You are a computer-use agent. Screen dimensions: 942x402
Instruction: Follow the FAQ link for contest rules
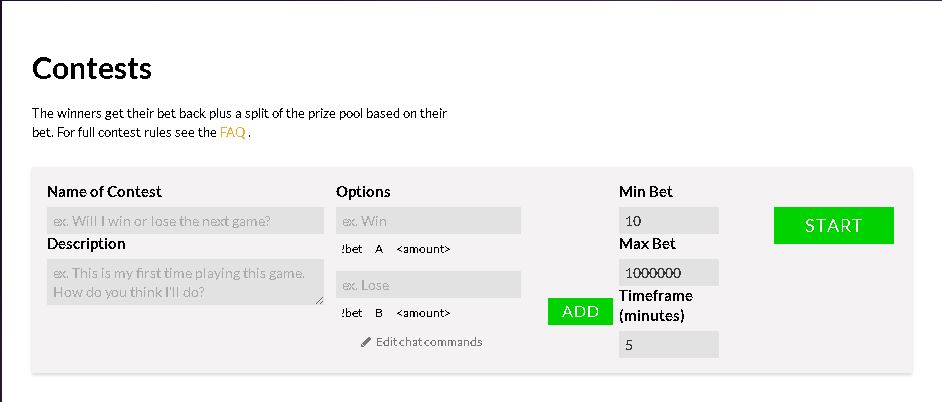point(233,132)
